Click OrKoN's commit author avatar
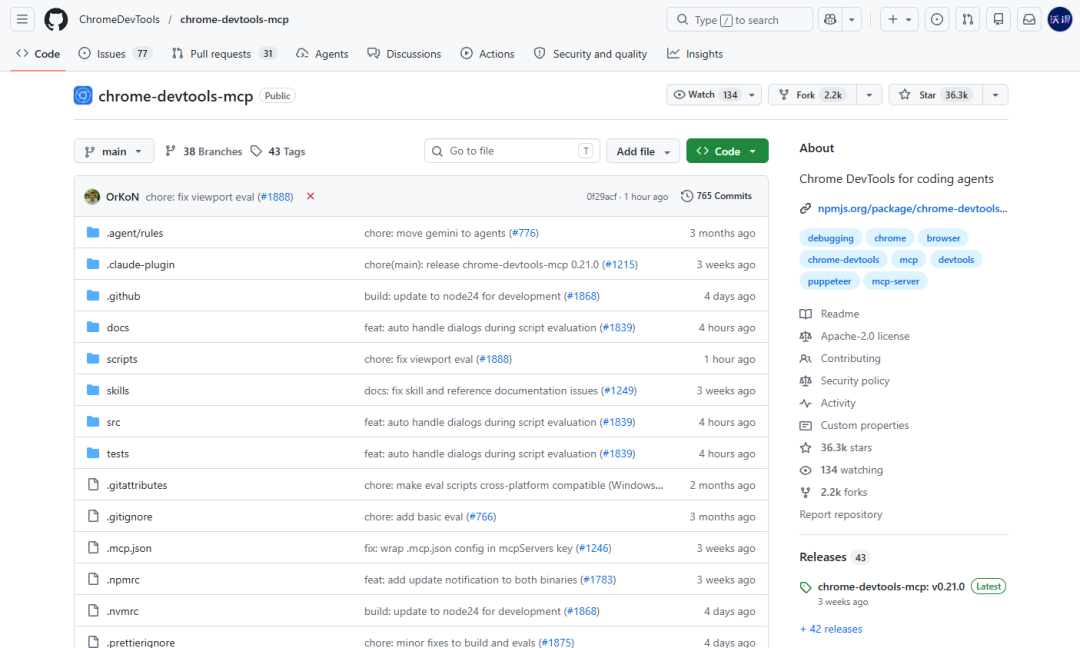This screenshot has height=648, width=1080. pos(92,196)
